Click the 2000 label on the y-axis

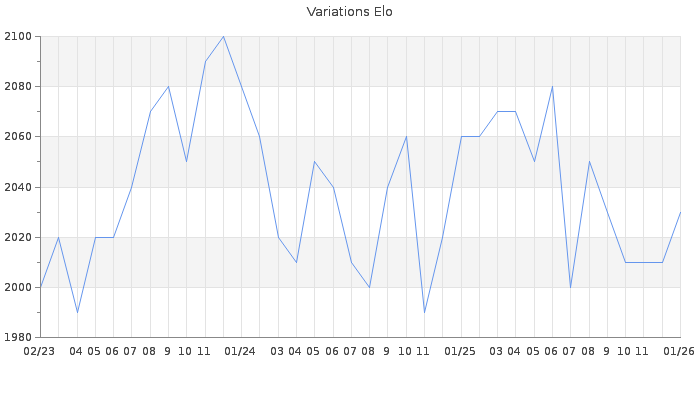click(19, 288)
